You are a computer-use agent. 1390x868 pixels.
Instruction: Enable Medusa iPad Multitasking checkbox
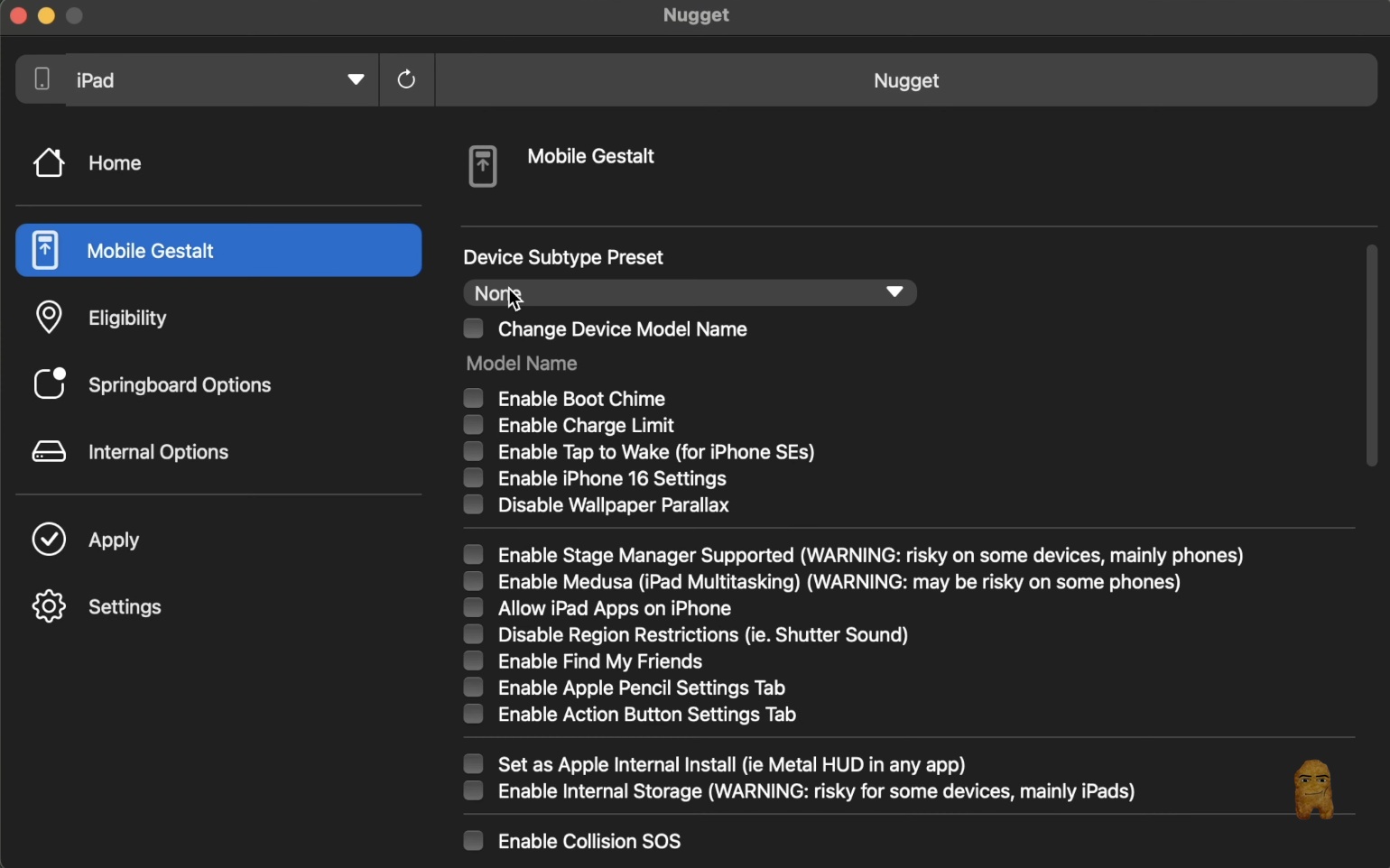(474, 581)
